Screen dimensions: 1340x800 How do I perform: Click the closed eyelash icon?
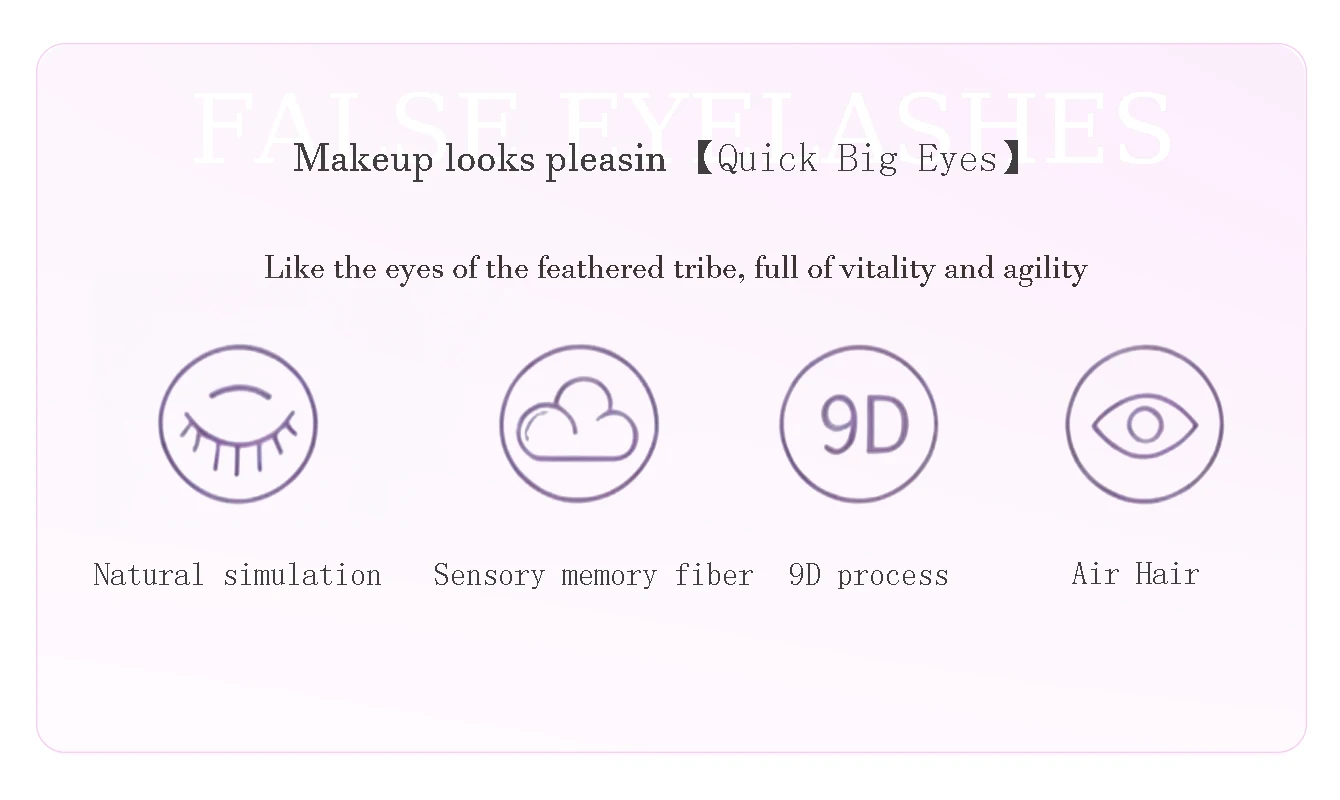[x=238, y=424]
